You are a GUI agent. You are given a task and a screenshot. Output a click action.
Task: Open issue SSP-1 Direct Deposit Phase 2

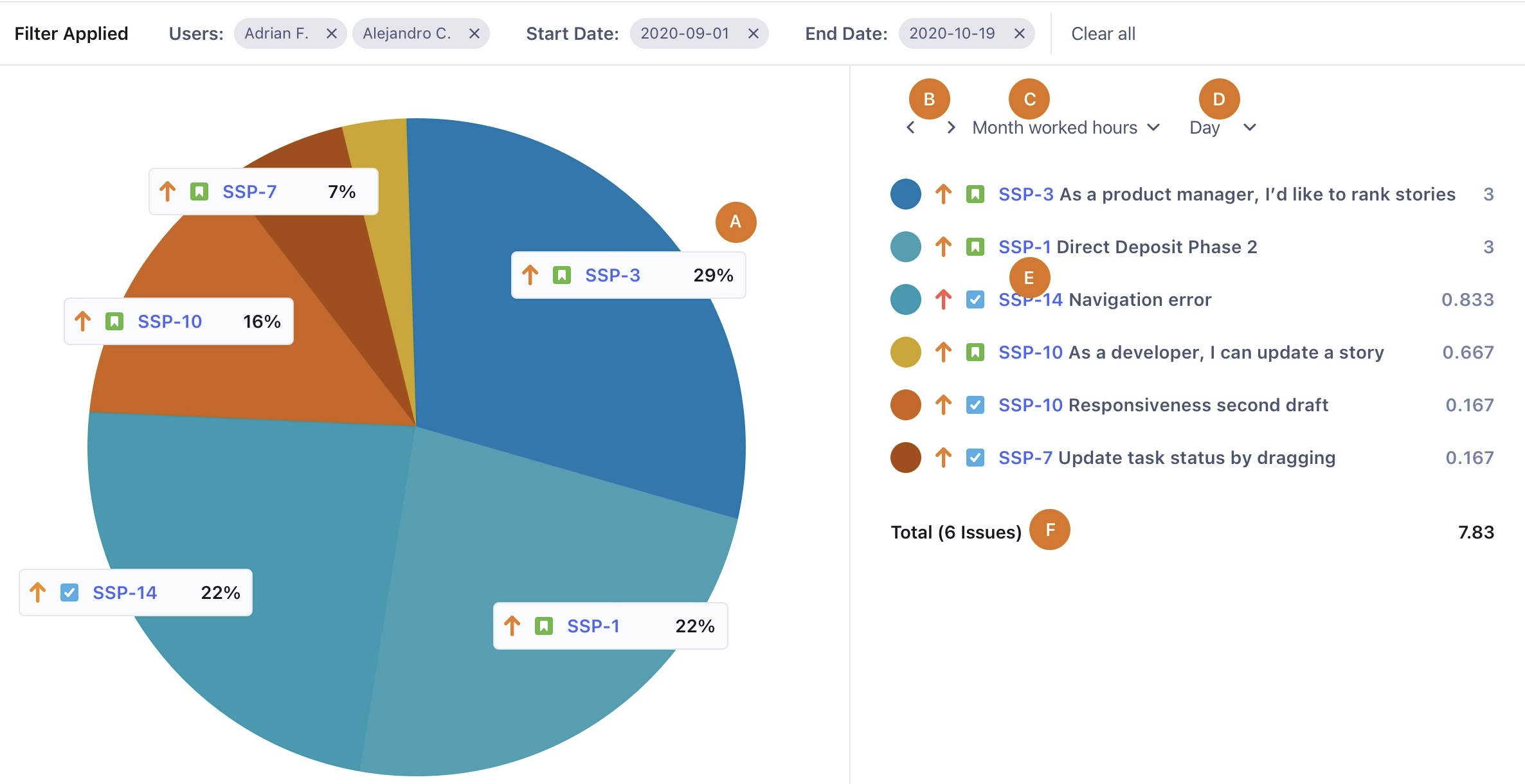pyautogui.click(x=1127, y=246)
